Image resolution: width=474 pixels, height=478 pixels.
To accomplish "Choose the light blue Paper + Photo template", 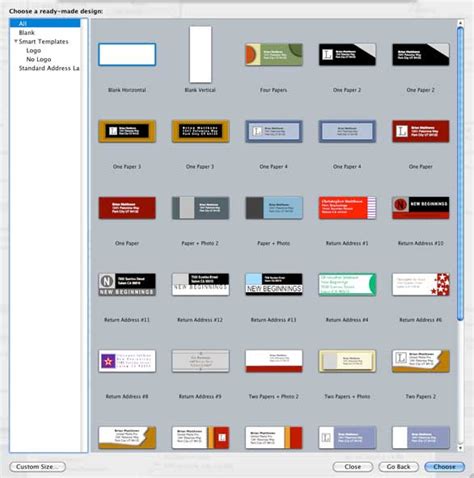I will [x=274, y=208].
